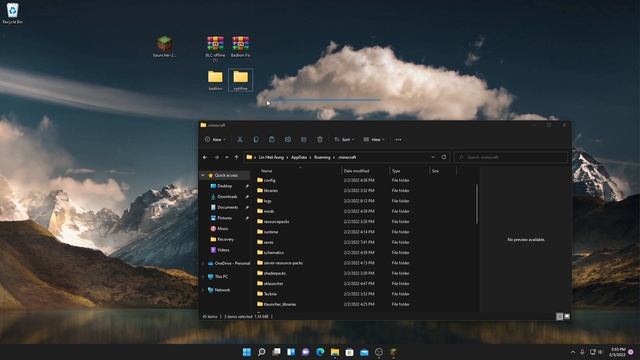Screen dimensions: 640x360
Task: Show hidden system tray icons chevron
Action: tap(573, 352)
